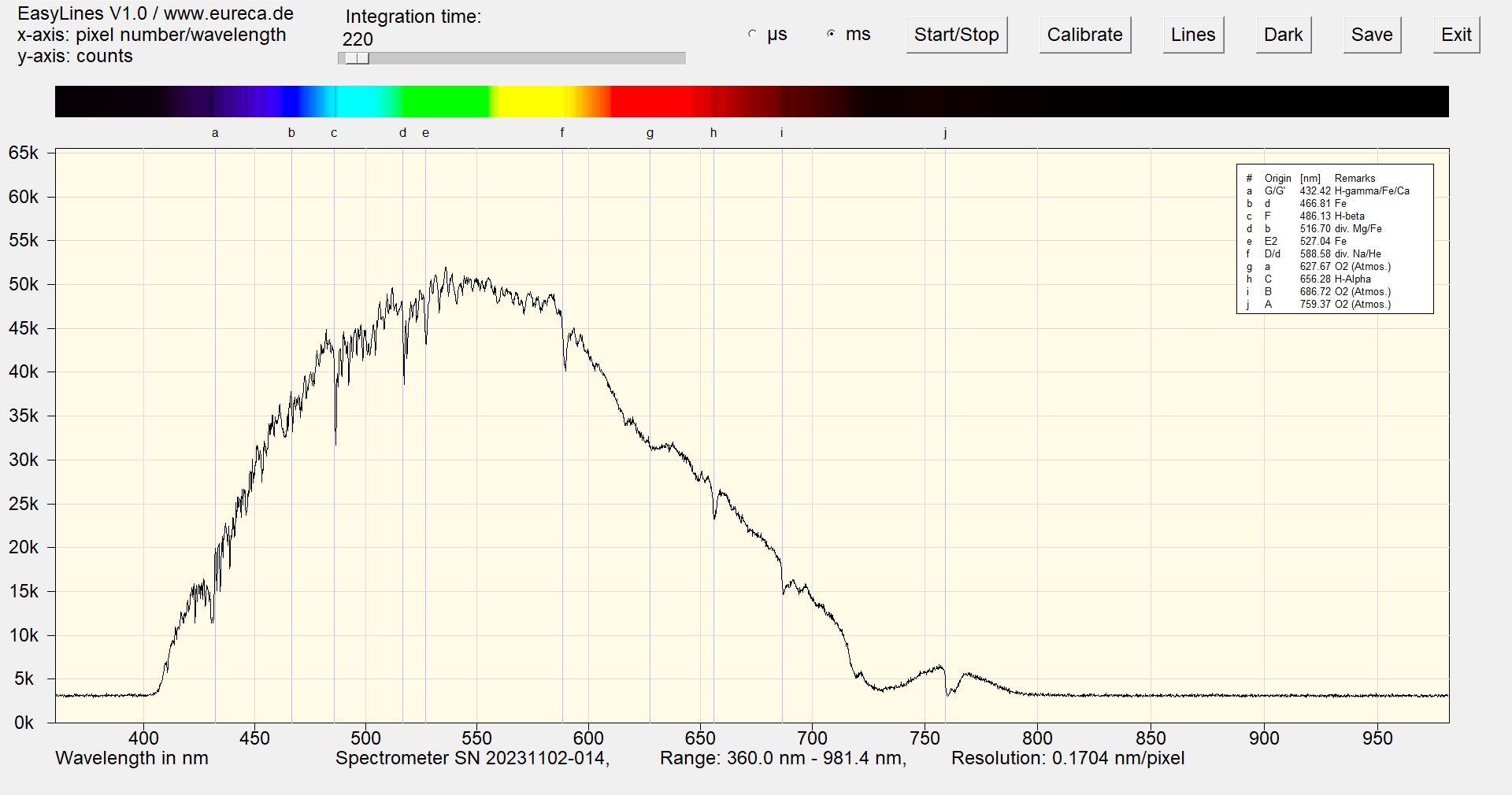The width and height of the screenshot is (1512, 795).
Task: Click line marker label 'j' above chart
Action: (945, 133)
